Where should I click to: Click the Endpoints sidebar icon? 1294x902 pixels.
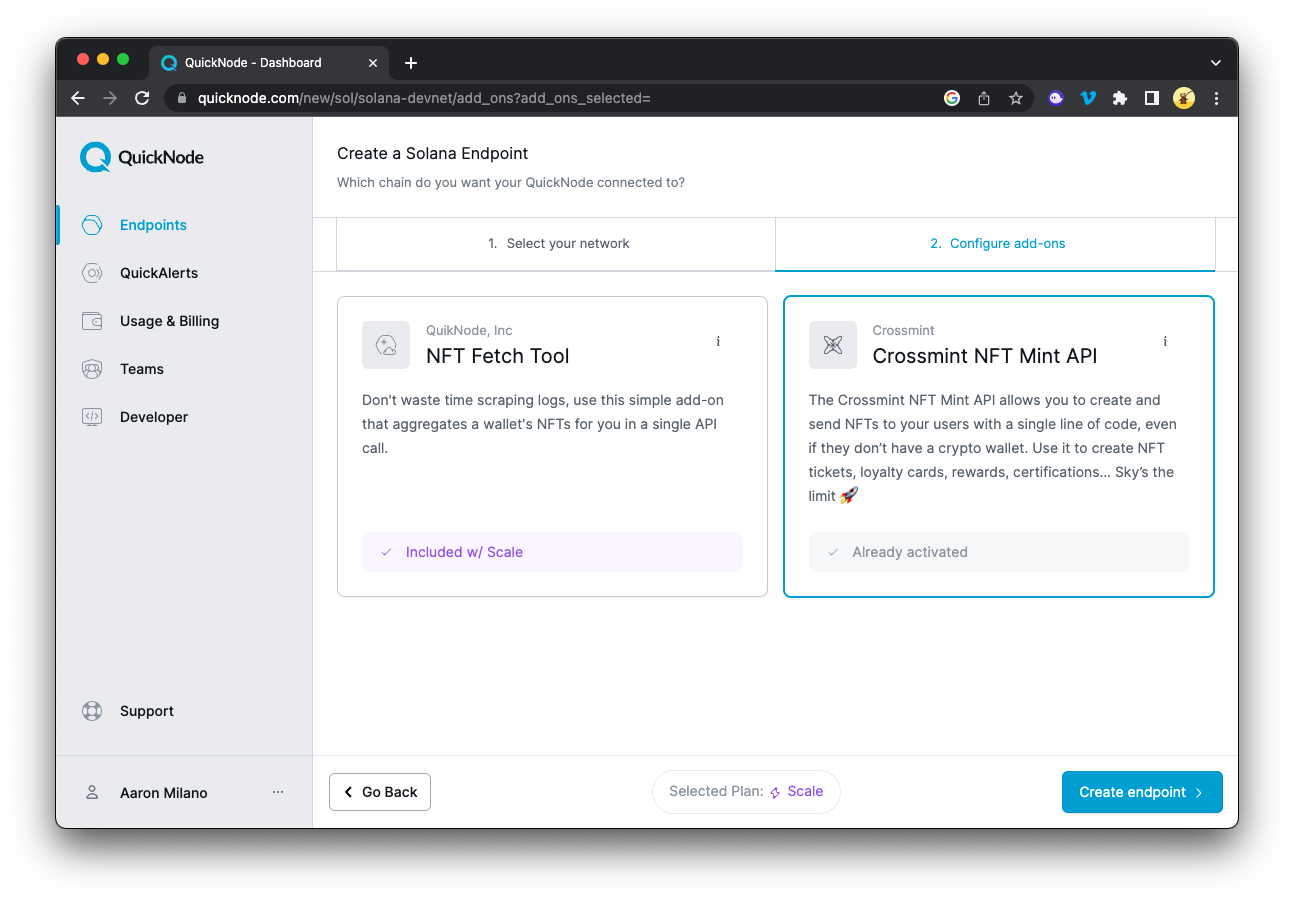(x=92, y=225)
